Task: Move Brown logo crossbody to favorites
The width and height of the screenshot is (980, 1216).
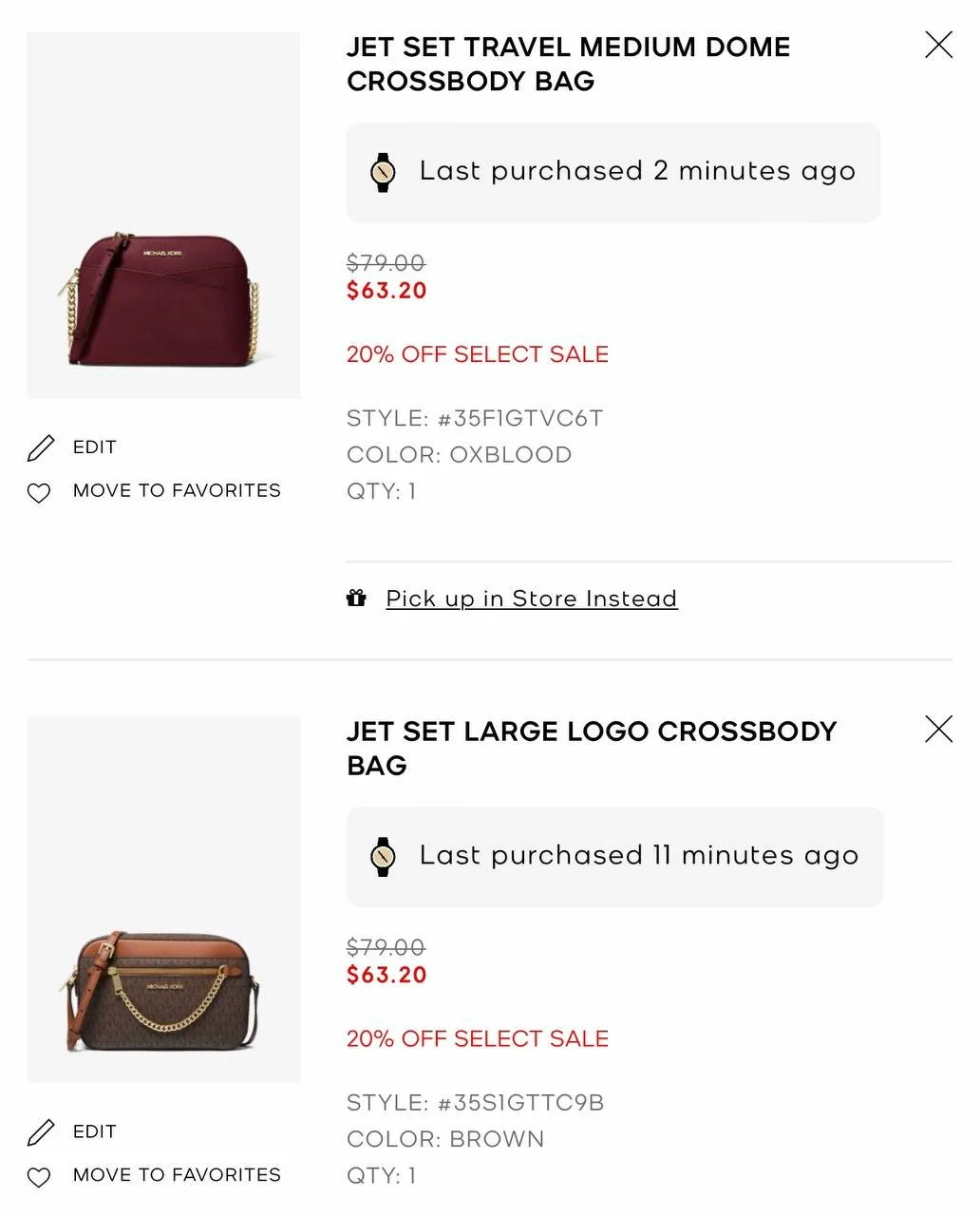Action: [x=177, y=1175]
